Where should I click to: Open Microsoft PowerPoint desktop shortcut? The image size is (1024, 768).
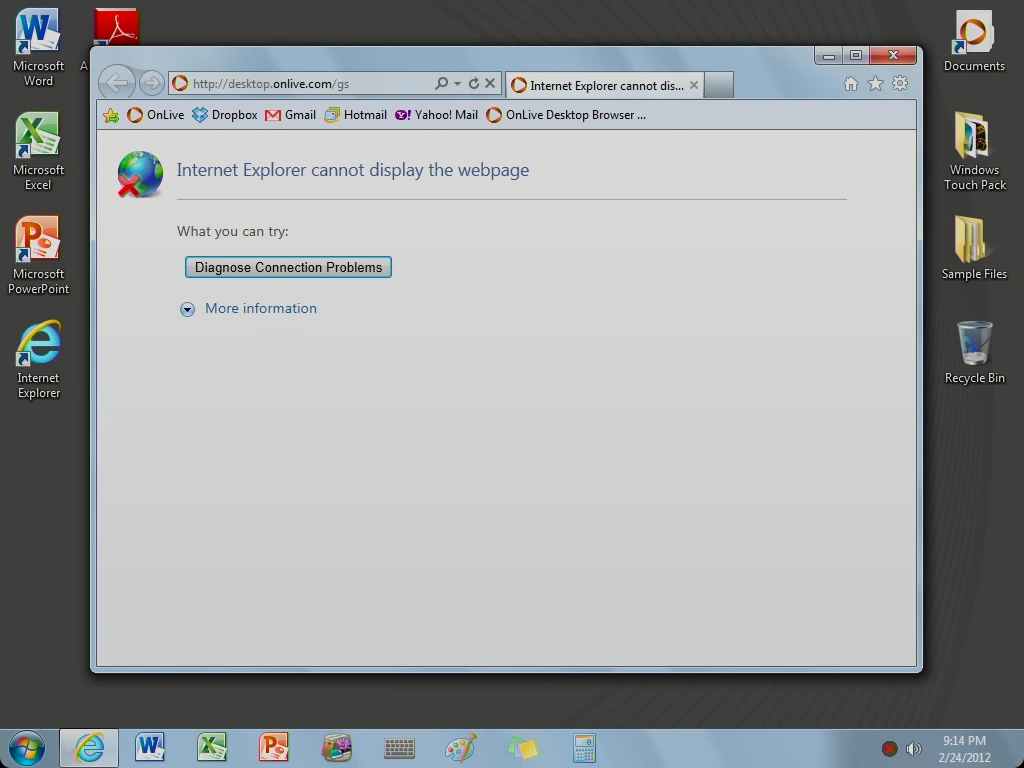[x=38, y=255]
